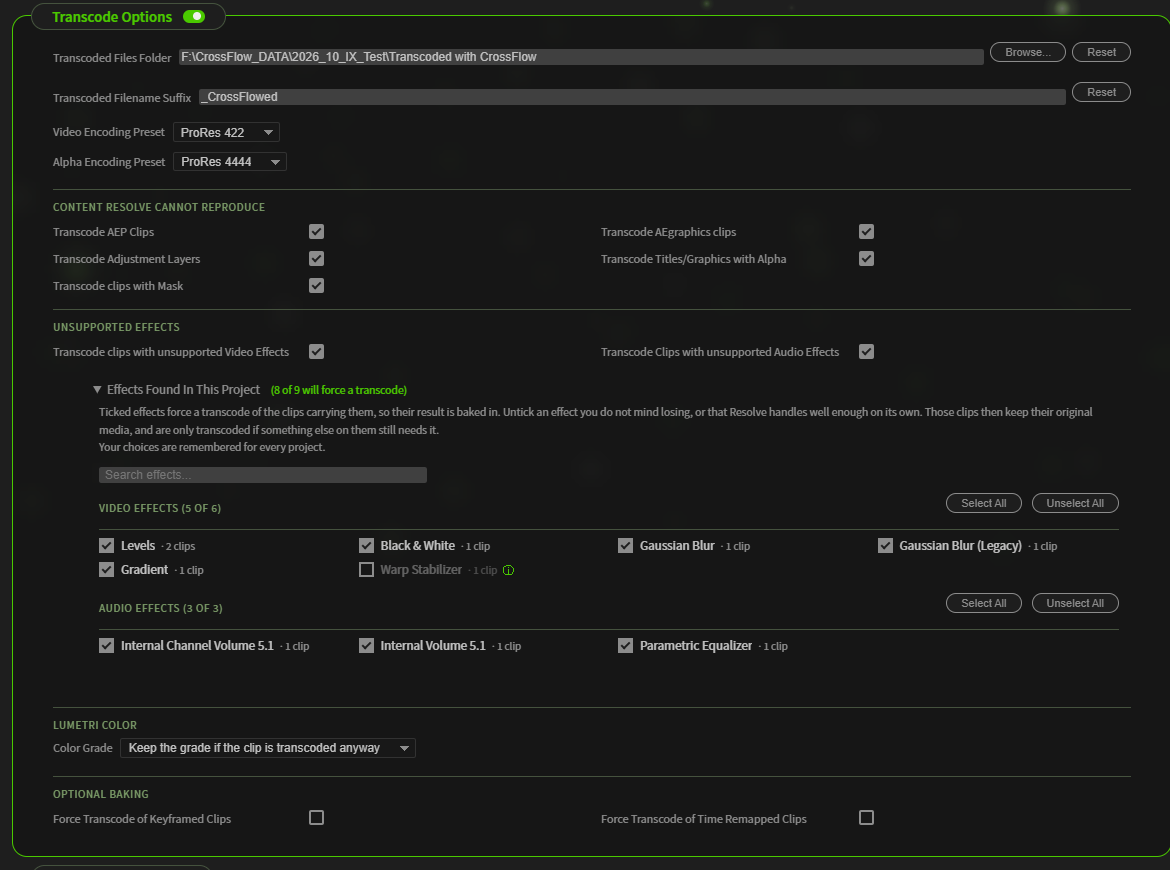Untick the Gaussian Blur (Legacy) effect
The width and height of the screenshot is (1170, 870).
pyautogui.click(x=885, y=545)
